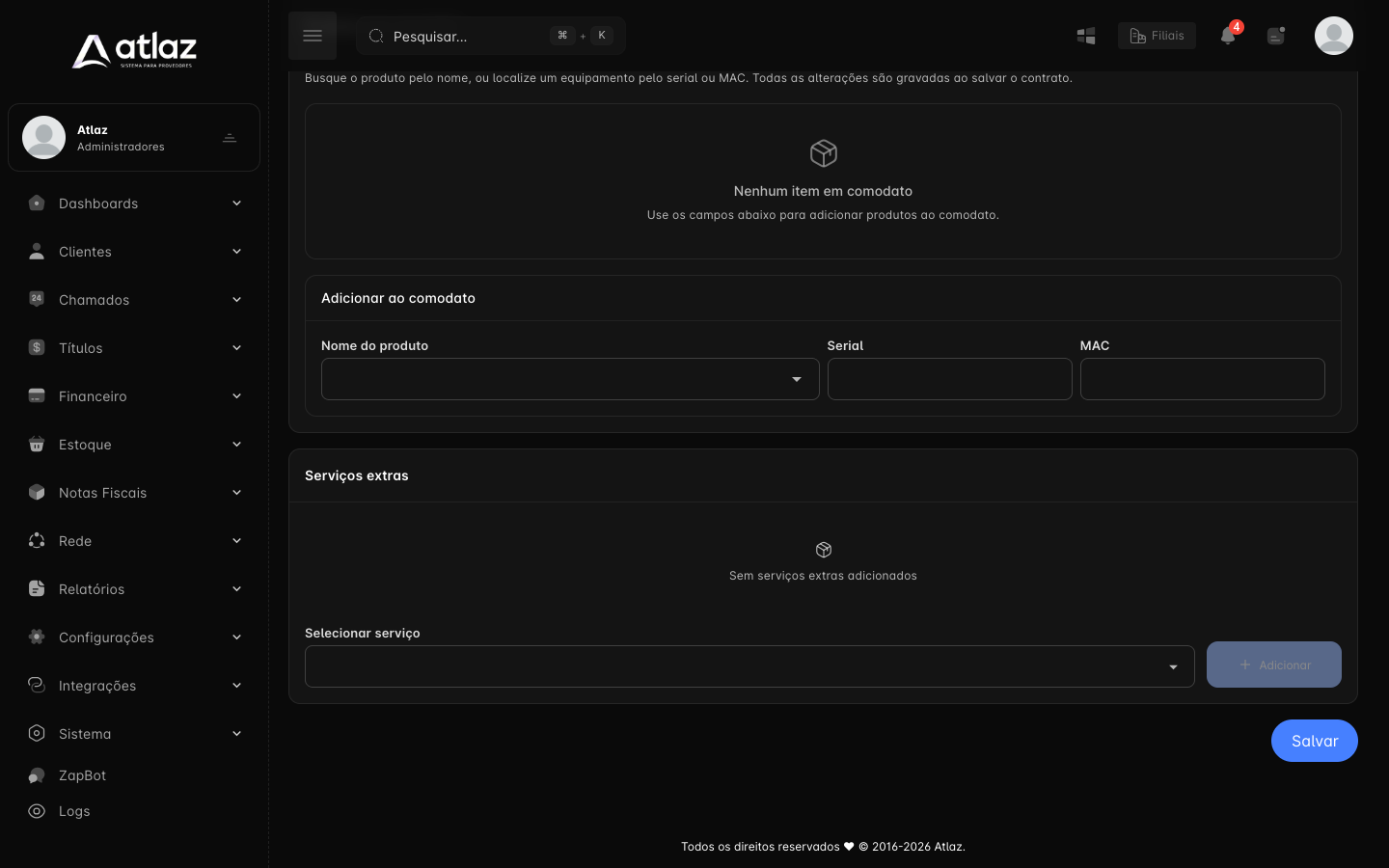The width and height of the screenshot is (1389, 868).
Task: Open the notifications bell
Action: point(1228,36)
